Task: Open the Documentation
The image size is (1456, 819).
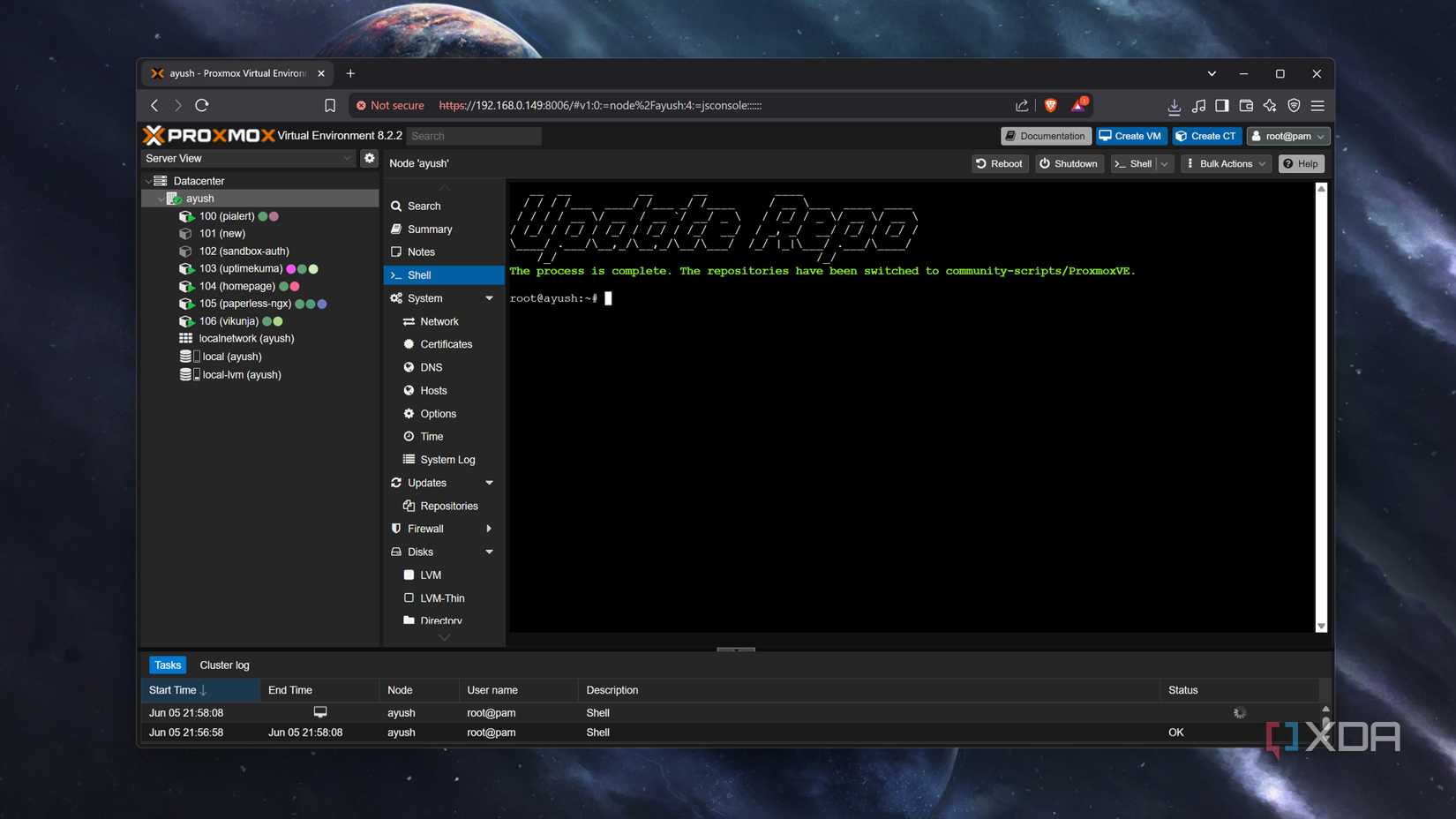Action: [1045, 136]
